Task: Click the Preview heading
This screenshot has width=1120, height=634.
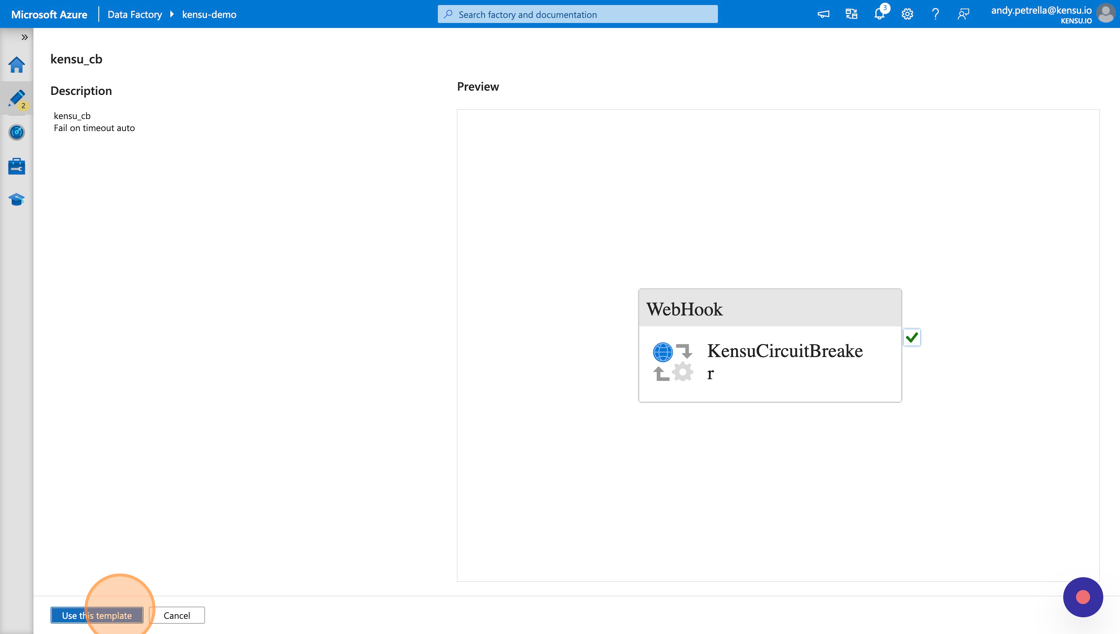Action: (x=478, y=86)
